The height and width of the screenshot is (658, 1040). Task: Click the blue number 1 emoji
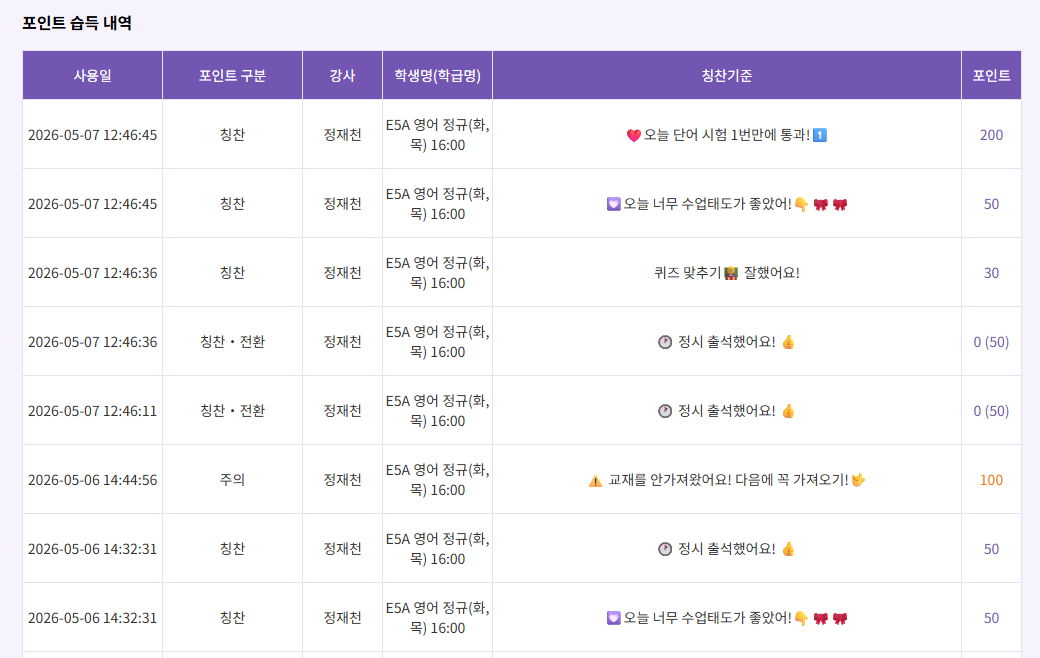(820, 135)
